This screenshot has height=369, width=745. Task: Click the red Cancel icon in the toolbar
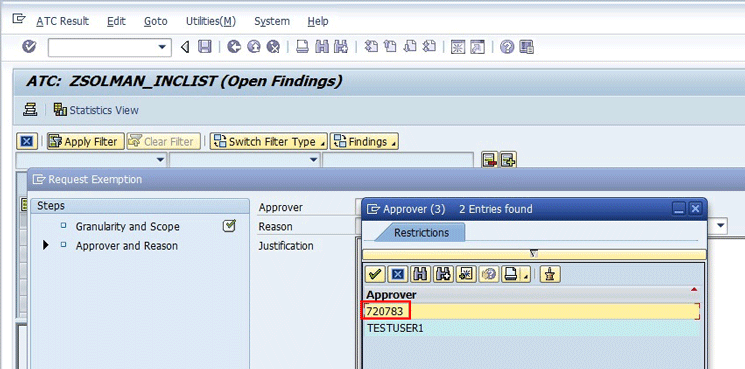click(x=273, y=47)
